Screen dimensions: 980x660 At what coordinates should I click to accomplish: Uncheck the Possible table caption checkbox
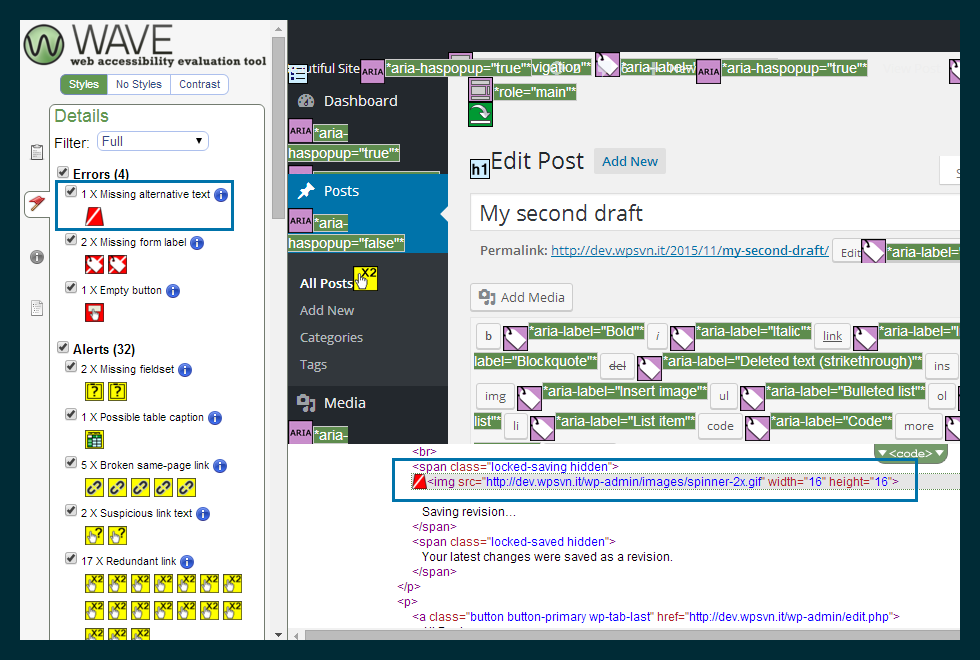[x=71, y=415]
